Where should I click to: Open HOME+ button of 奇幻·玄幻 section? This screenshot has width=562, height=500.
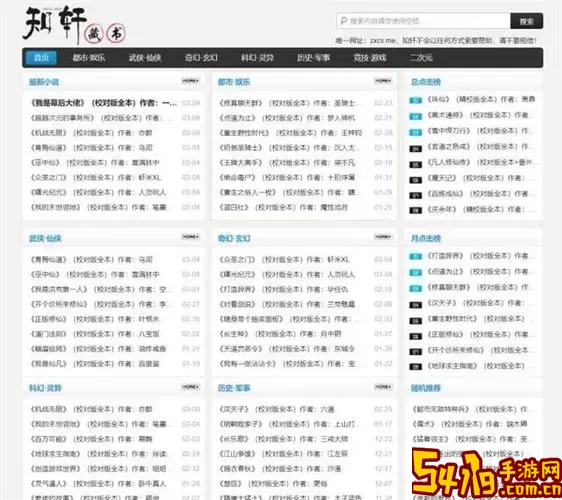[x=383, y=237]
